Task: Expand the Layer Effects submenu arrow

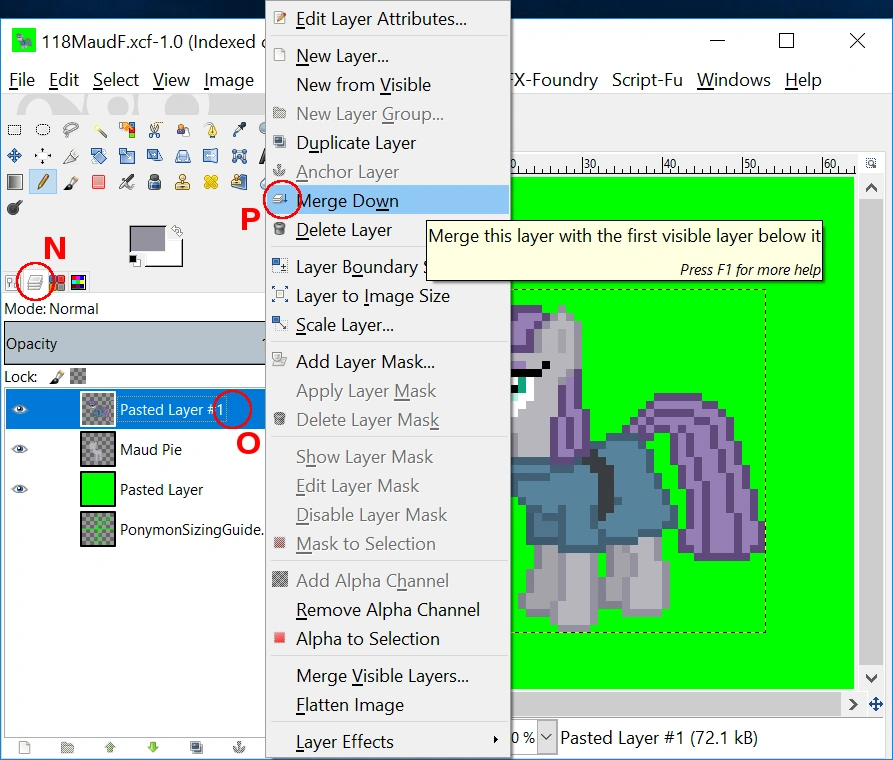Action: 495,739
